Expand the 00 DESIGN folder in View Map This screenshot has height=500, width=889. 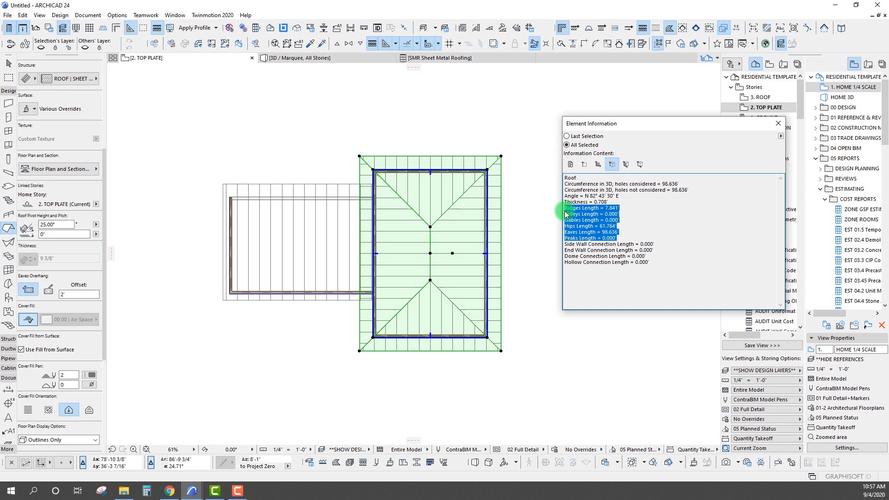(816, 107)
